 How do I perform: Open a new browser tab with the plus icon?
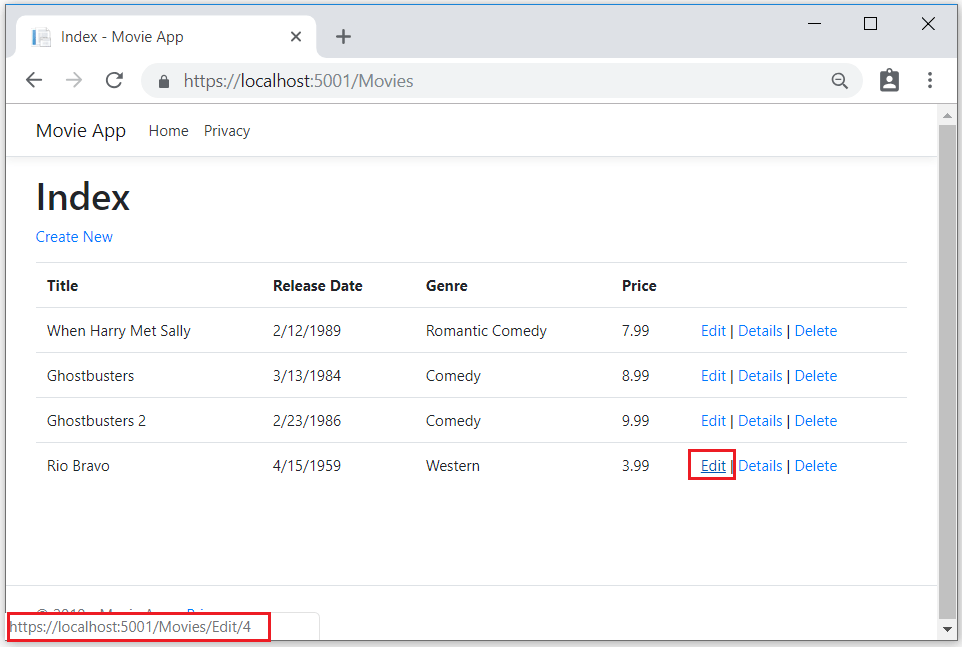pos(343,36)
